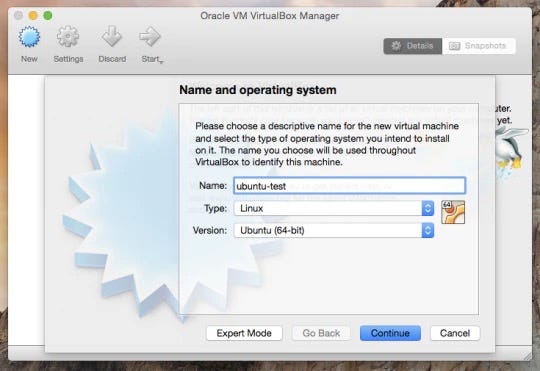Image resolution: width=540 pixels, height=371 pixels.
Task: Open the Version dropdown showing Ubuntu (64-bit)
Action: click(x=334, y=230)
